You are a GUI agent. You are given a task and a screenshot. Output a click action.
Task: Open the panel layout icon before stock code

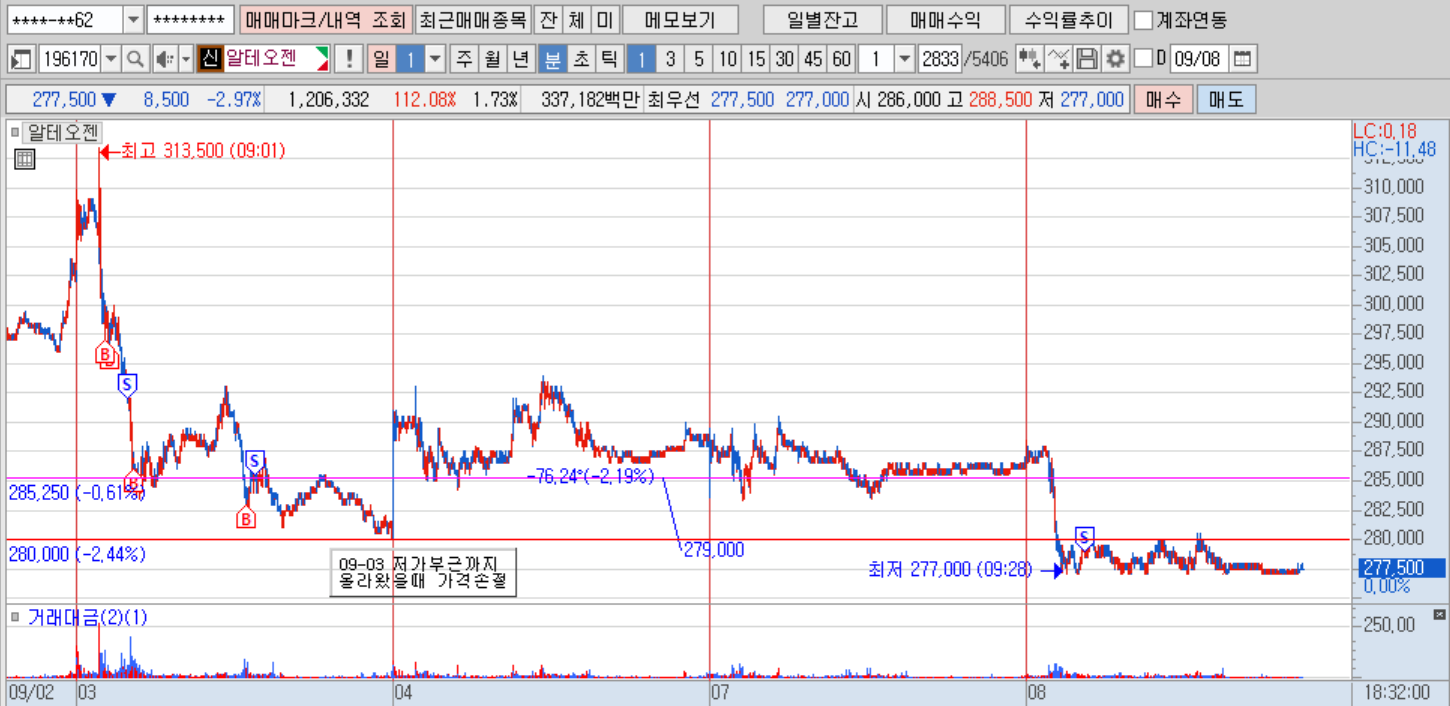(21, 59)
